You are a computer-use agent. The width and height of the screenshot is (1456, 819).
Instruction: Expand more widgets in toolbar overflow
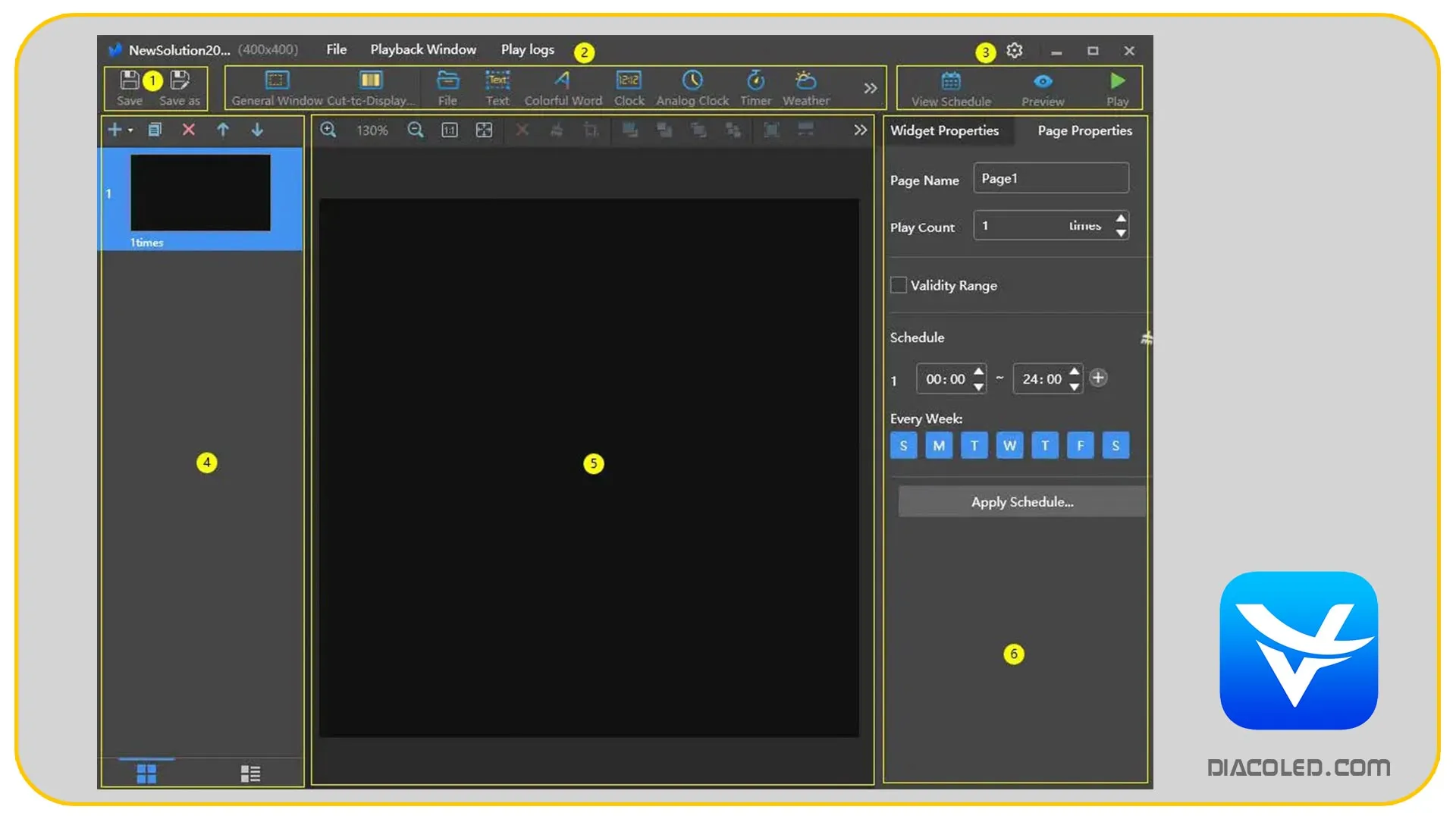tap(870, 88)
